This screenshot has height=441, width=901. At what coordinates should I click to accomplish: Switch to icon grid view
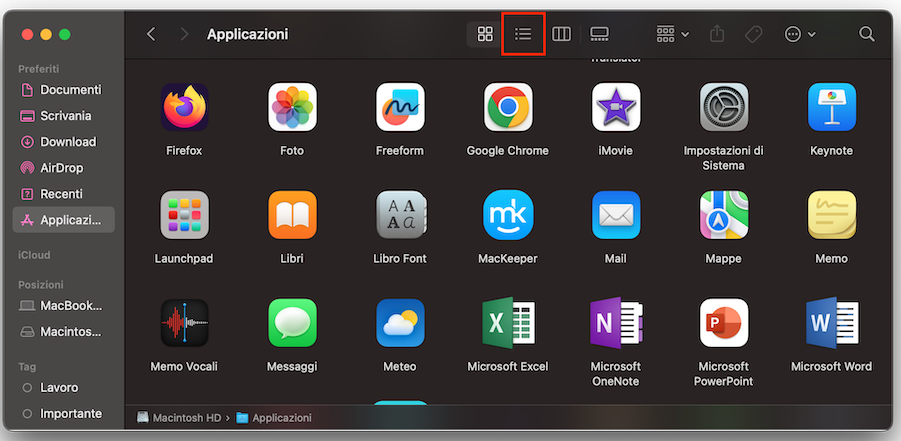[x=485, y=34]
